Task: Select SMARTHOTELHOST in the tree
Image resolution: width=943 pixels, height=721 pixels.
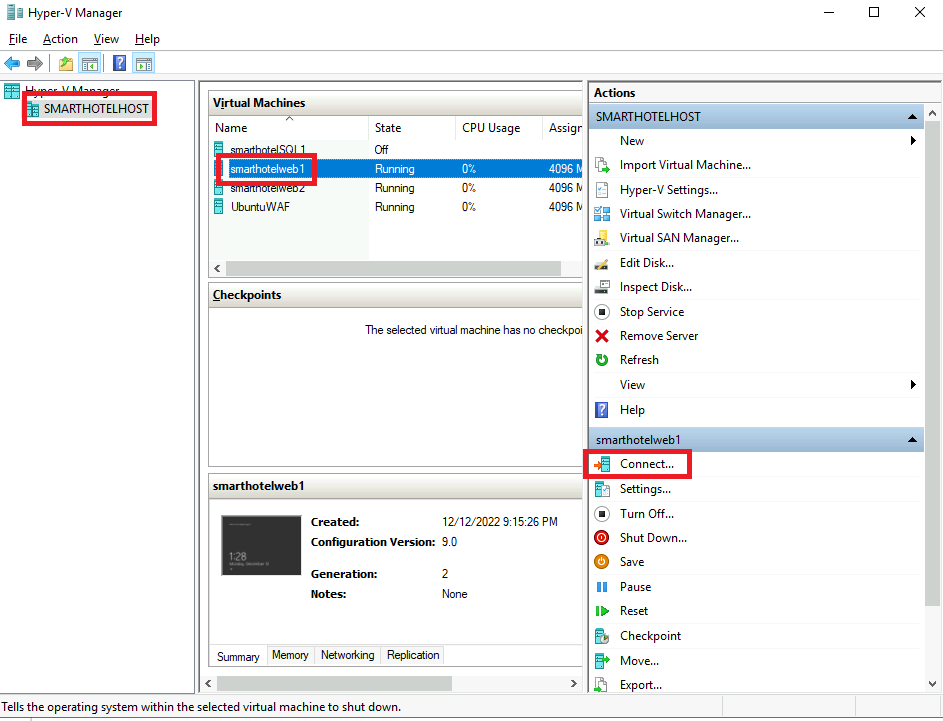Action: (96, 109)
